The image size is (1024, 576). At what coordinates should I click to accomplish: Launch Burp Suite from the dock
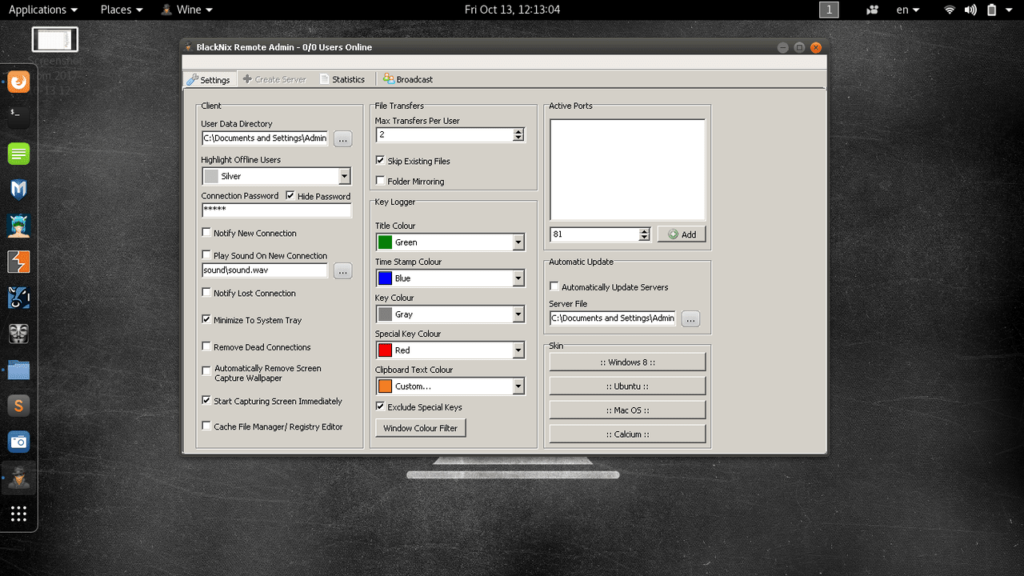coord(19,262)
